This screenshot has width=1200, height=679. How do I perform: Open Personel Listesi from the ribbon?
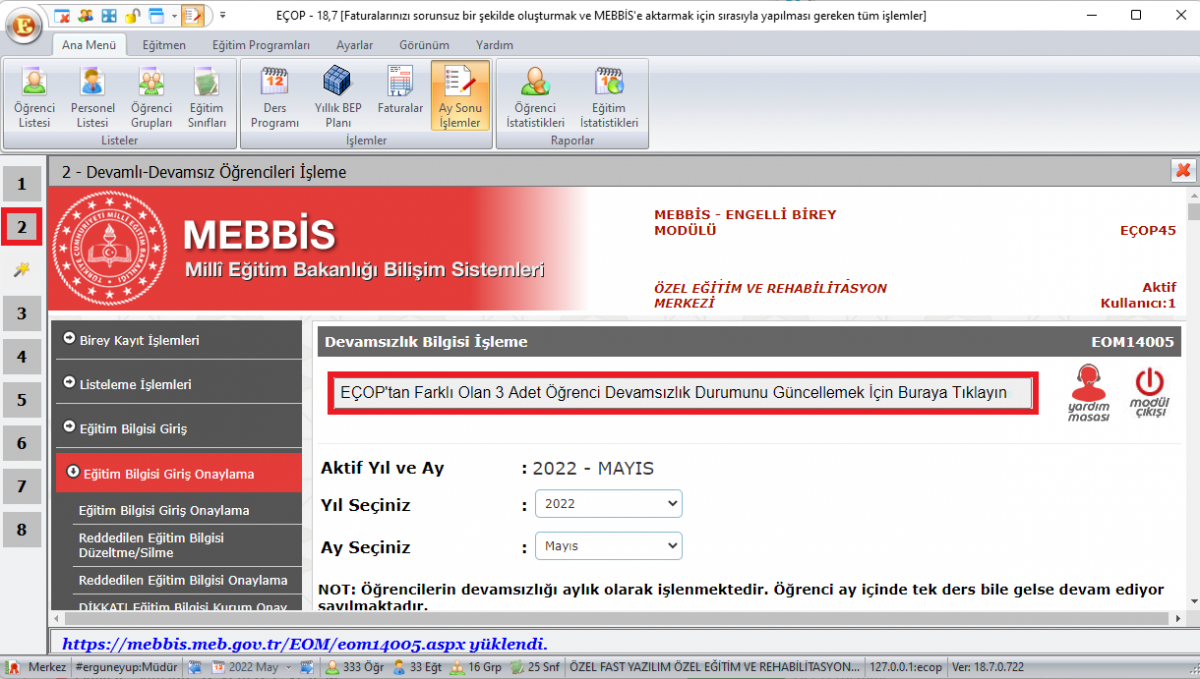coord(93,97)
